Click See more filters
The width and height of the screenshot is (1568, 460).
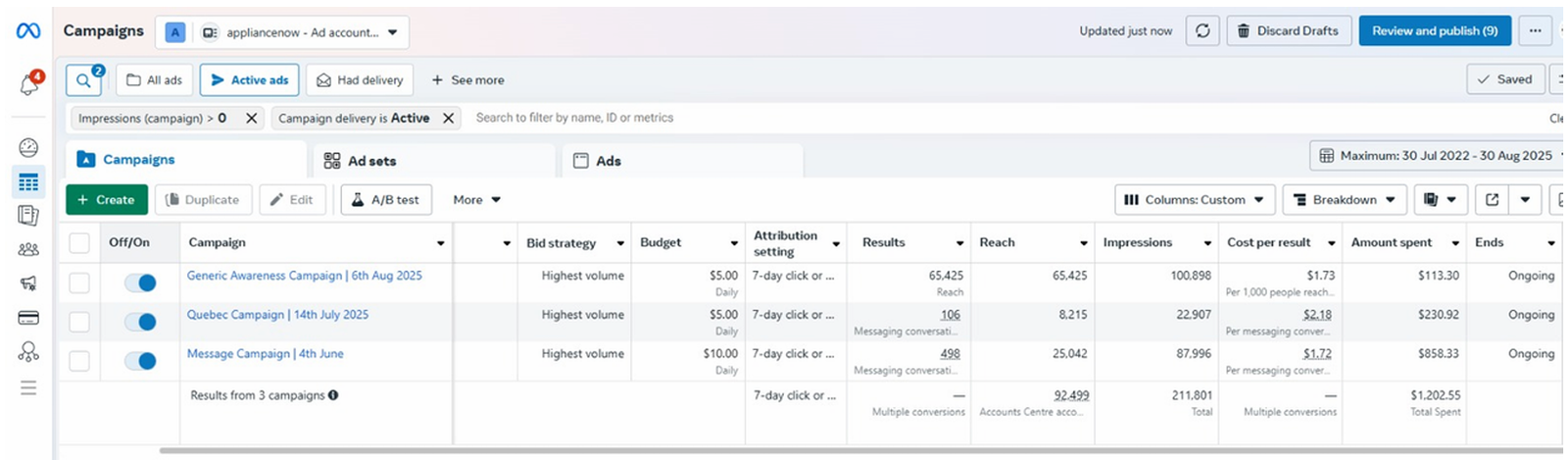click(x=467, y=80)
